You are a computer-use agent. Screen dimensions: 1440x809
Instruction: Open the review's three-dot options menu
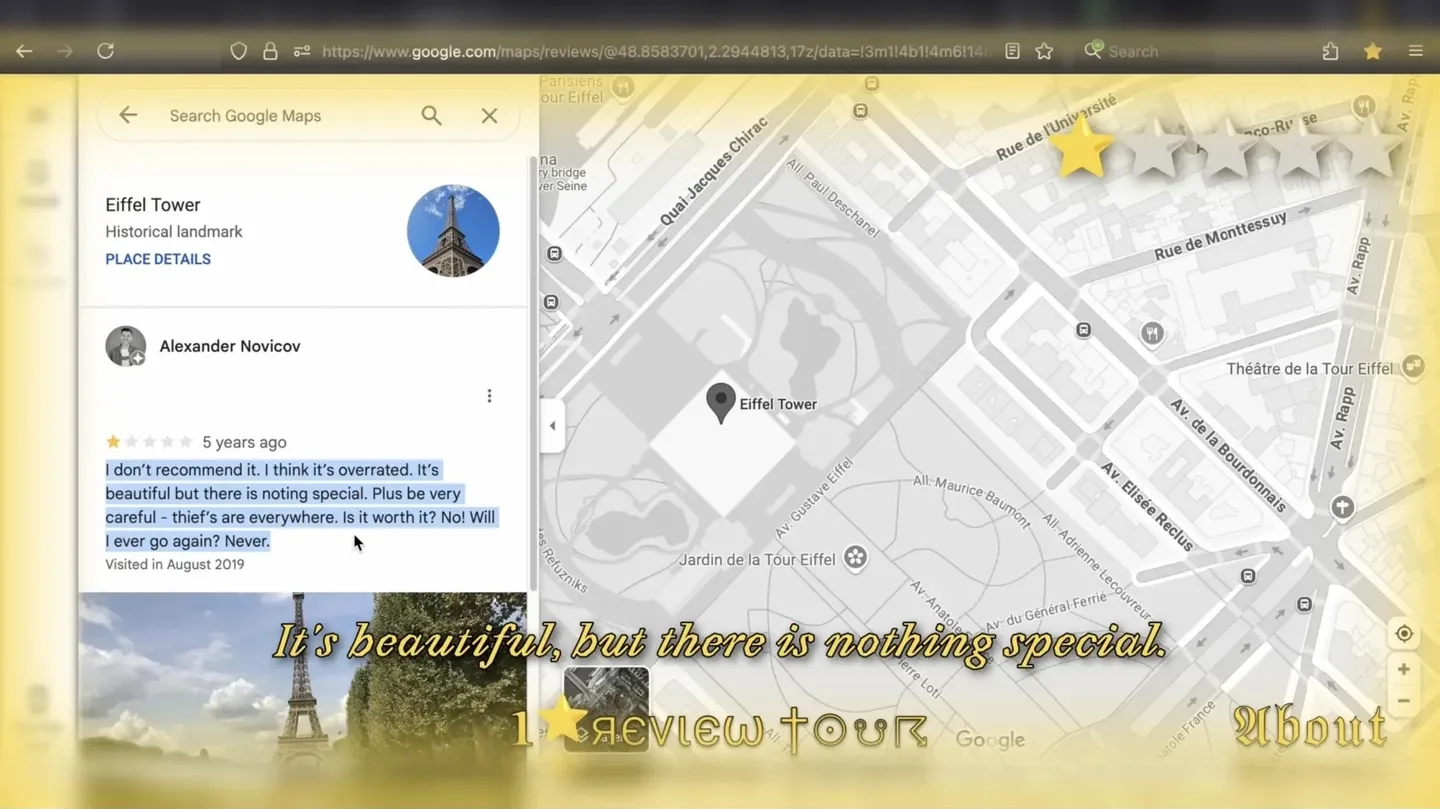tap(489, 396)
